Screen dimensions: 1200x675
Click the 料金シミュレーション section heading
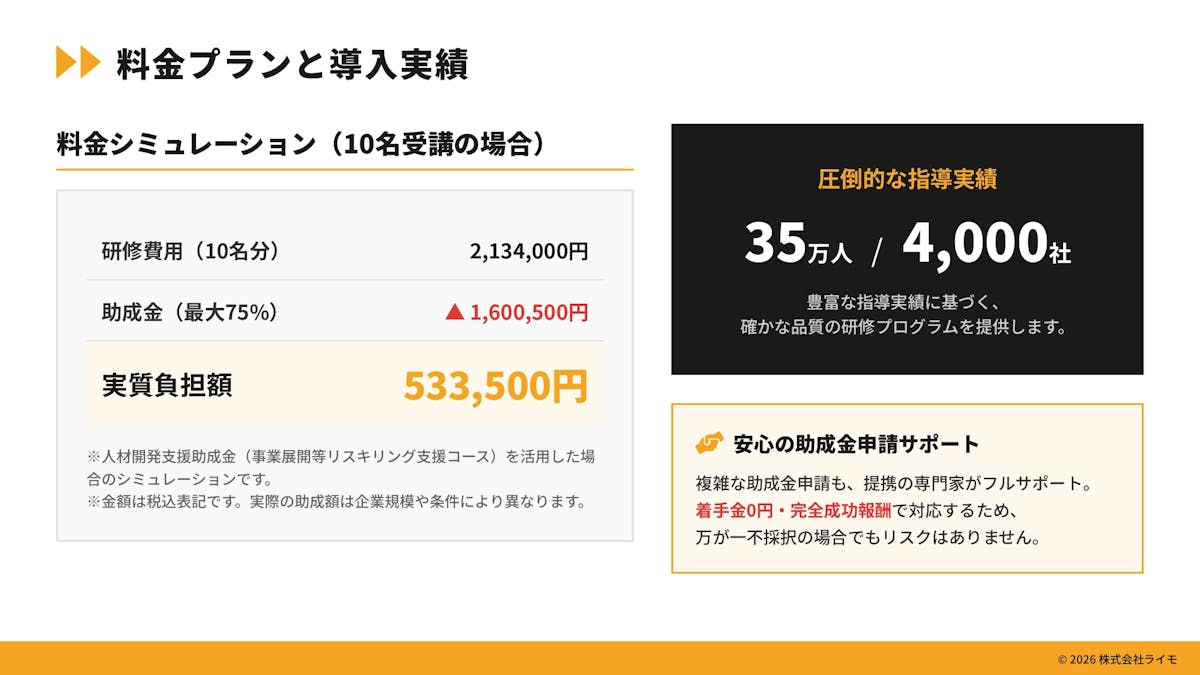click(303, 144)
